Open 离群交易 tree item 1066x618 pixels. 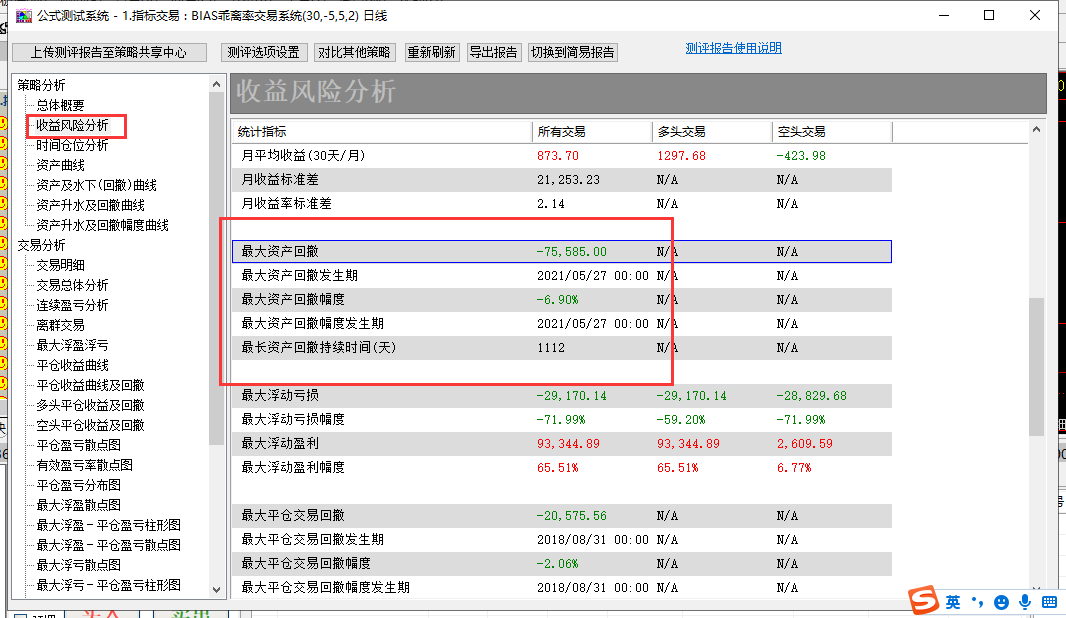pos(61,325)
